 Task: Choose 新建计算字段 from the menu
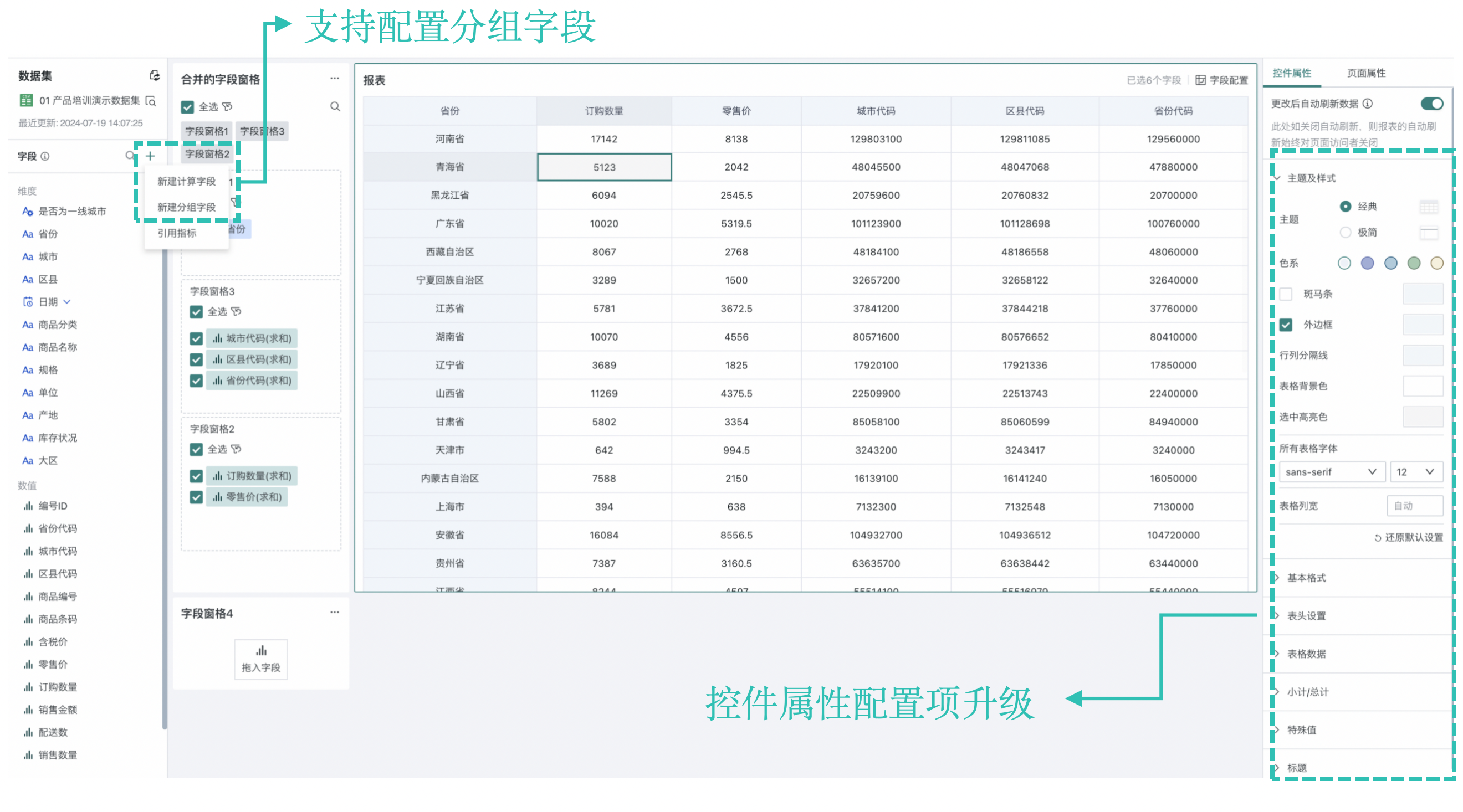[x=186, y=181]
